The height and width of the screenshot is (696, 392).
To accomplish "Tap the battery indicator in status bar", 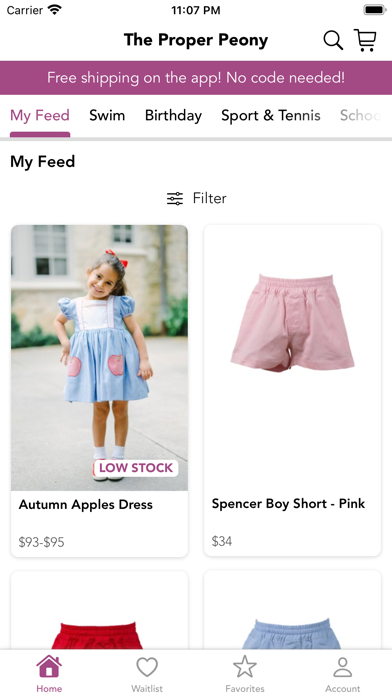I will [x=375, y=10].
